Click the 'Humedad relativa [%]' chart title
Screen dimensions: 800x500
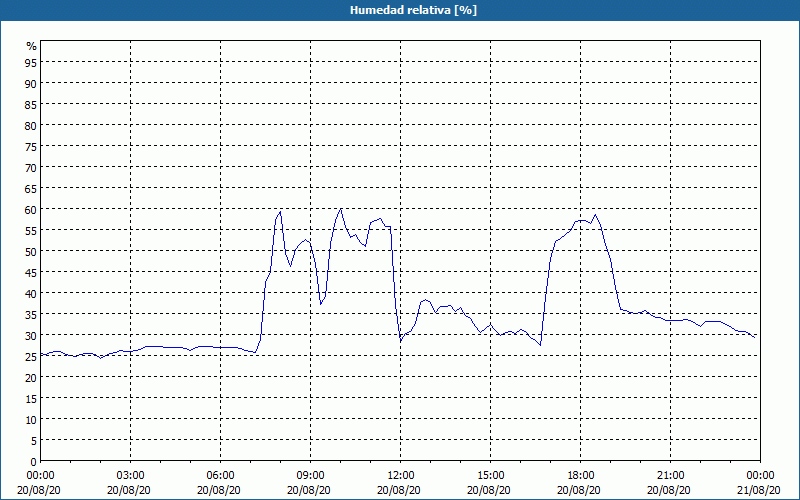[413, 10]
